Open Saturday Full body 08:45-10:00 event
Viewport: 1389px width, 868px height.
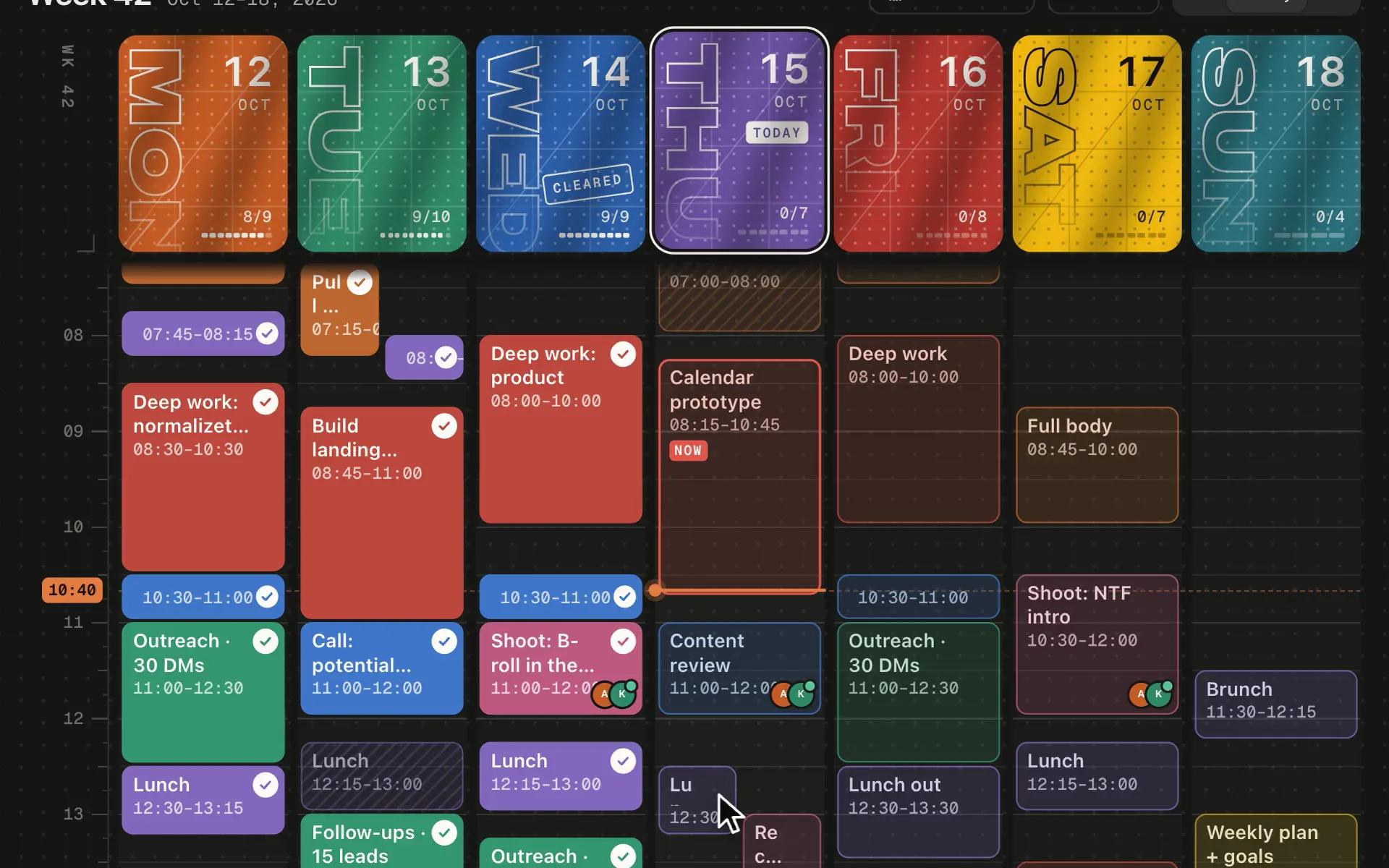pos(1097,464)
